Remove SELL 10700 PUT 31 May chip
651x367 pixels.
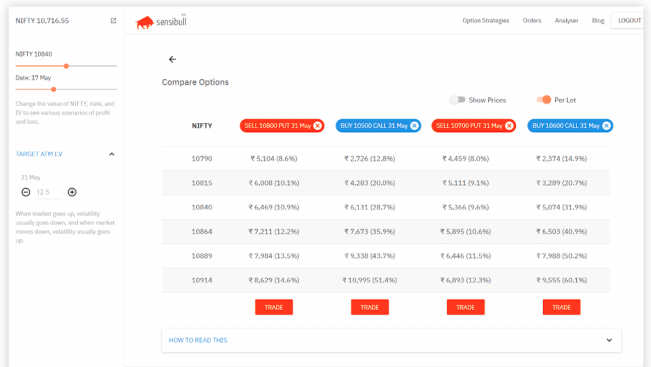coord(509,125)
